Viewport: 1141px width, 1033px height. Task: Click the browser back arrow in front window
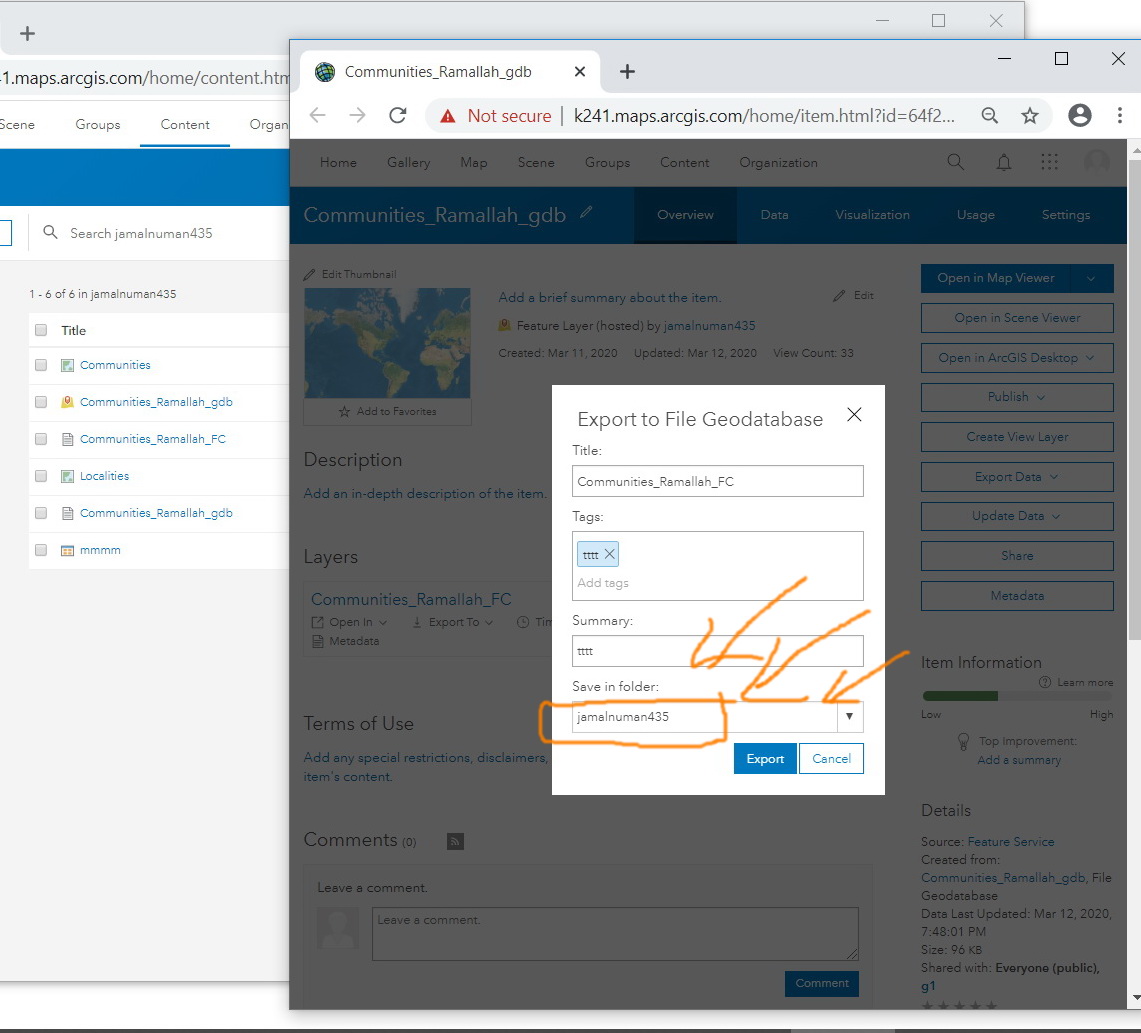[317, 115]
